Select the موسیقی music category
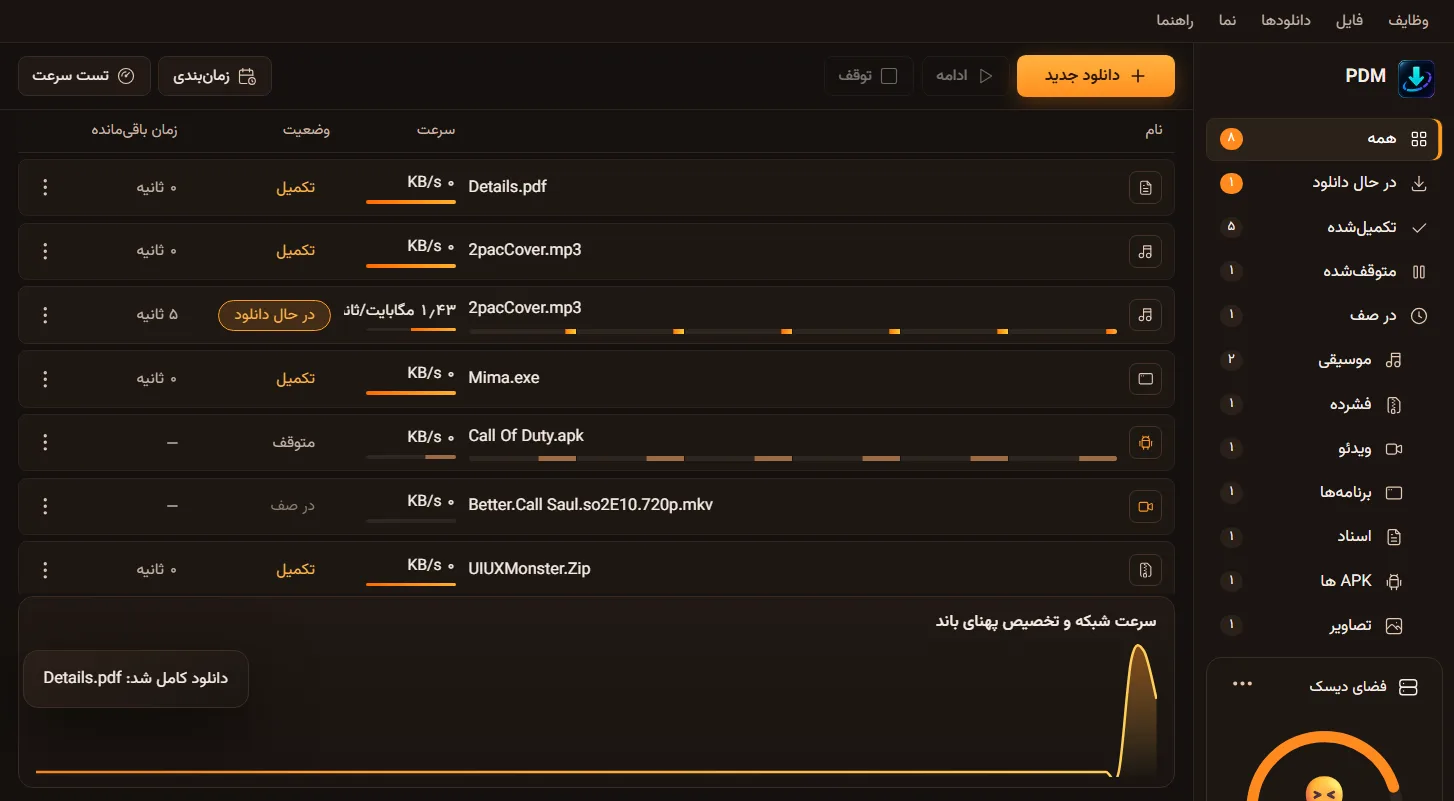The image size is (1454, 801). tap(1324, 360)
